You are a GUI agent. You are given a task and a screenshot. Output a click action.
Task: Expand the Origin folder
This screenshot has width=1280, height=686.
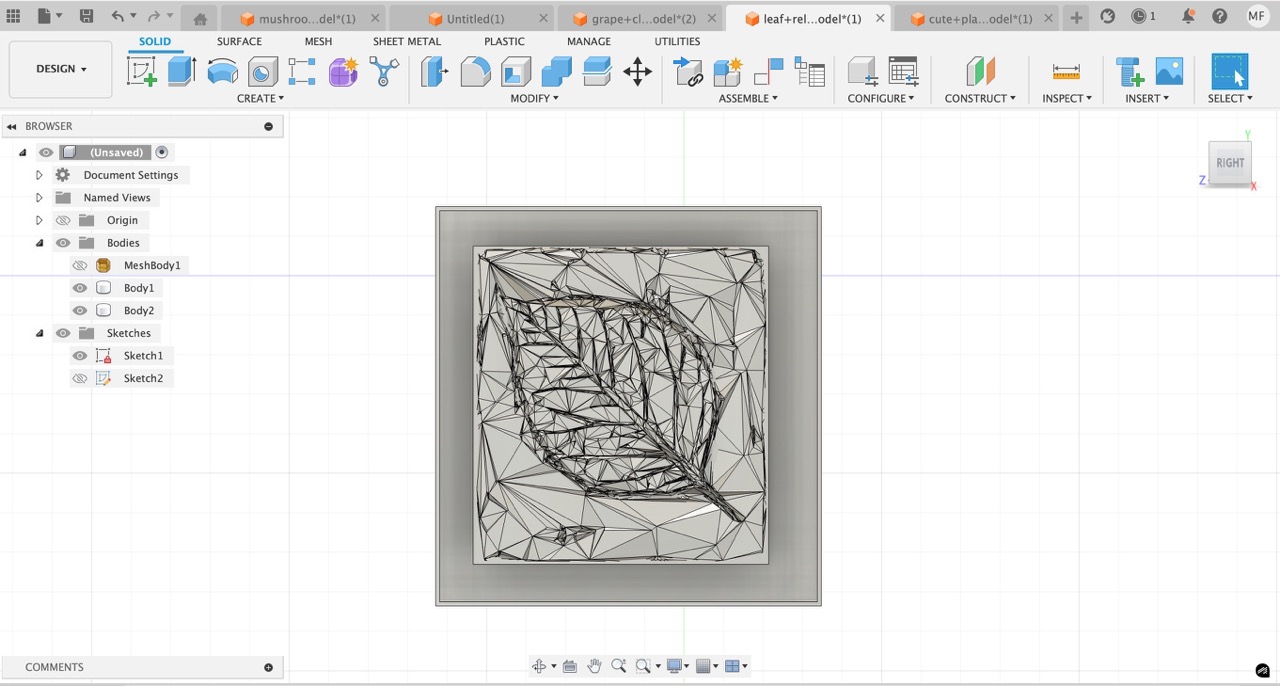click(x=39, y=220)
